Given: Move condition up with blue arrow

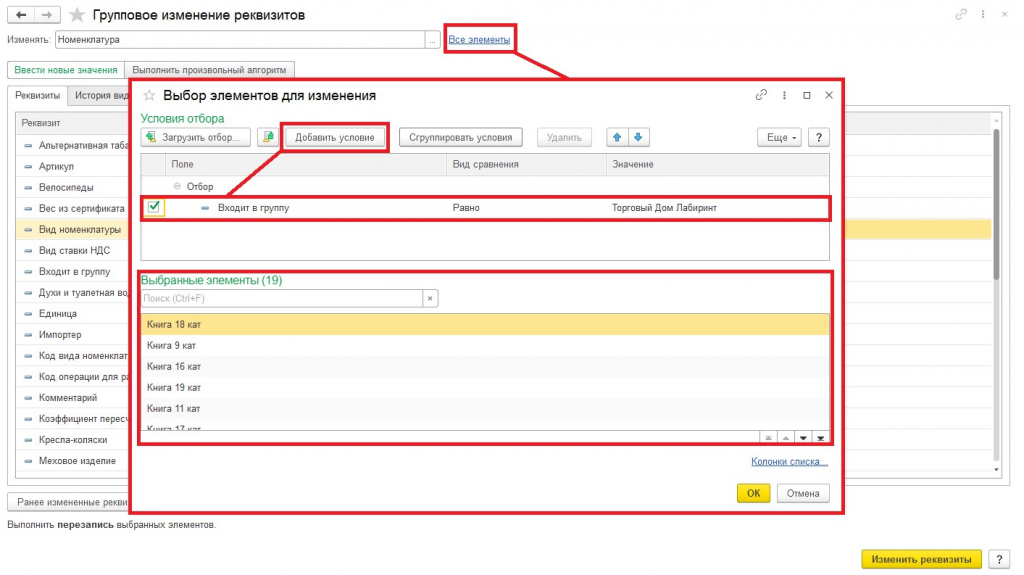Looking at the screenshot, I should (616, 137).
